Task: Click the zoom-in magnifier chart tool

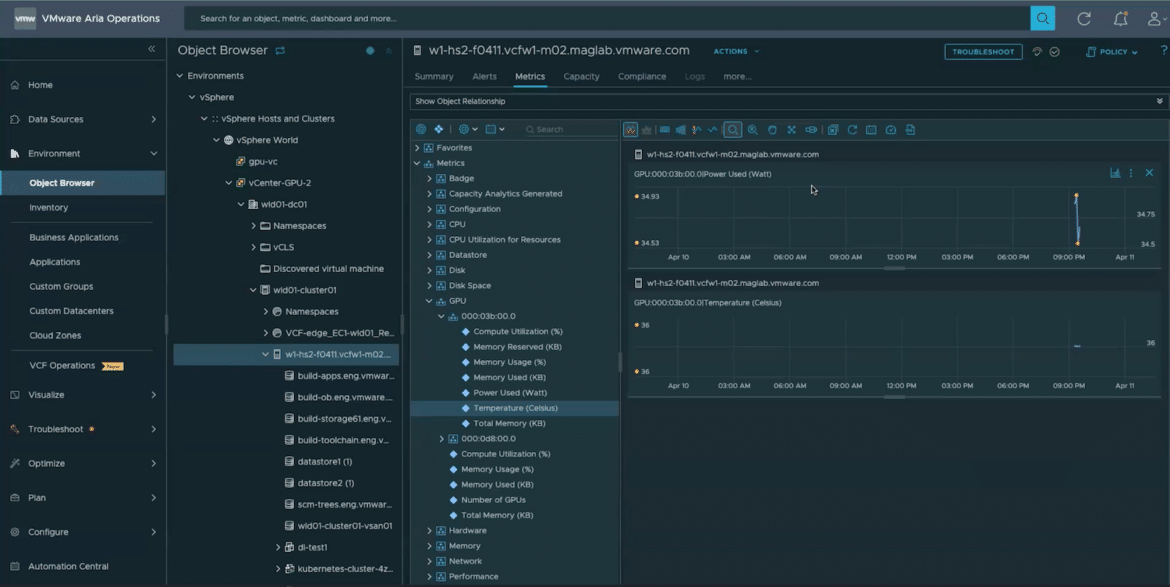Action: (752, 130)
